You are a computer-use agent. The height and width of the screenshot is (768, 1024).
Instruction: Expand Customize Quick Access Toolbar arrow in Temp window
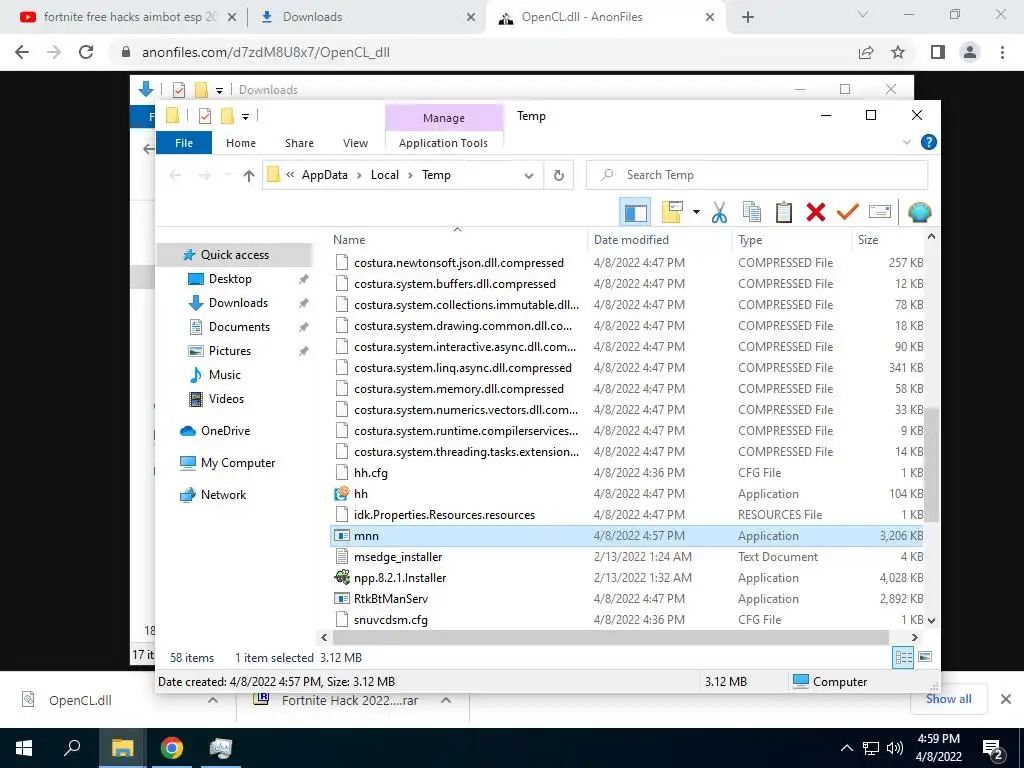coord(246,116)
